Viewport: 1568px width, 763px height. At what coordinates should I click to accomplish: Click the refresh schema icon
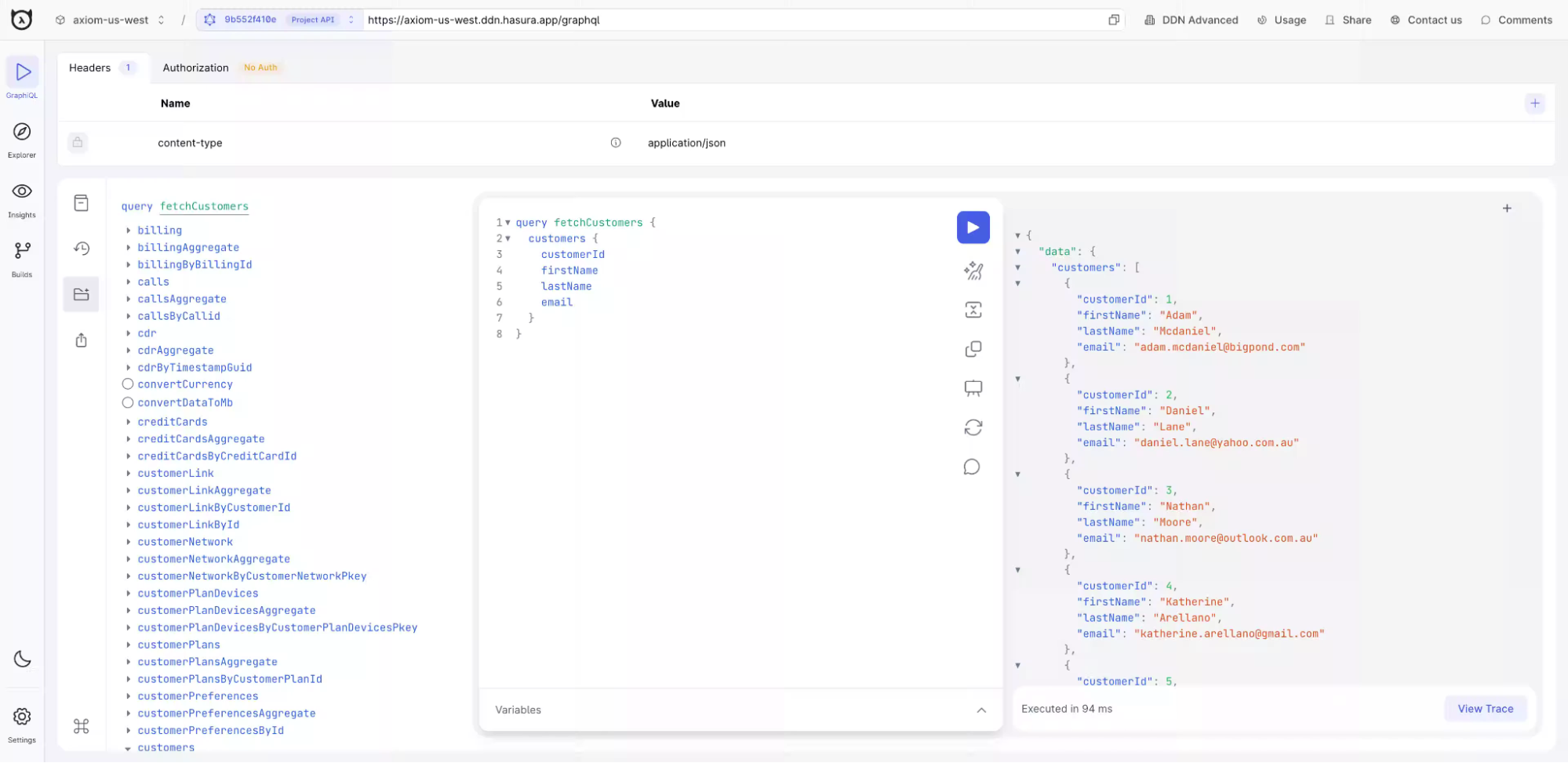[x=973, y=427]
